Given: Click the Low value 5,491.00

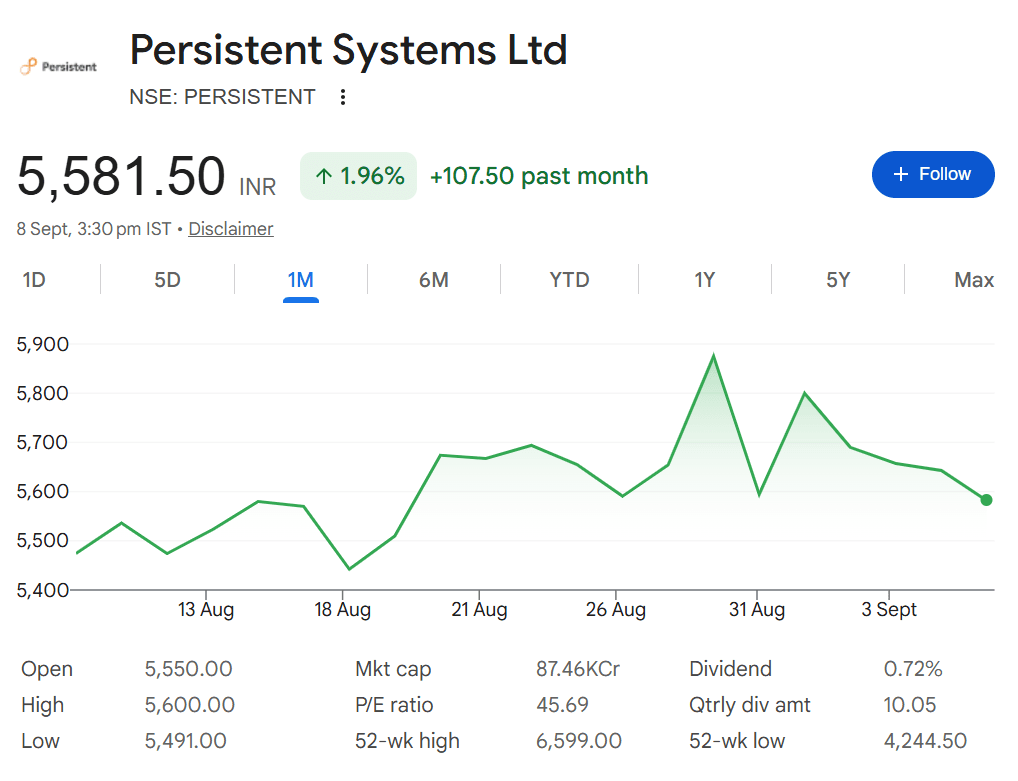Looking at the screenshot, I should pyautogui.click(x=186, y=741).
